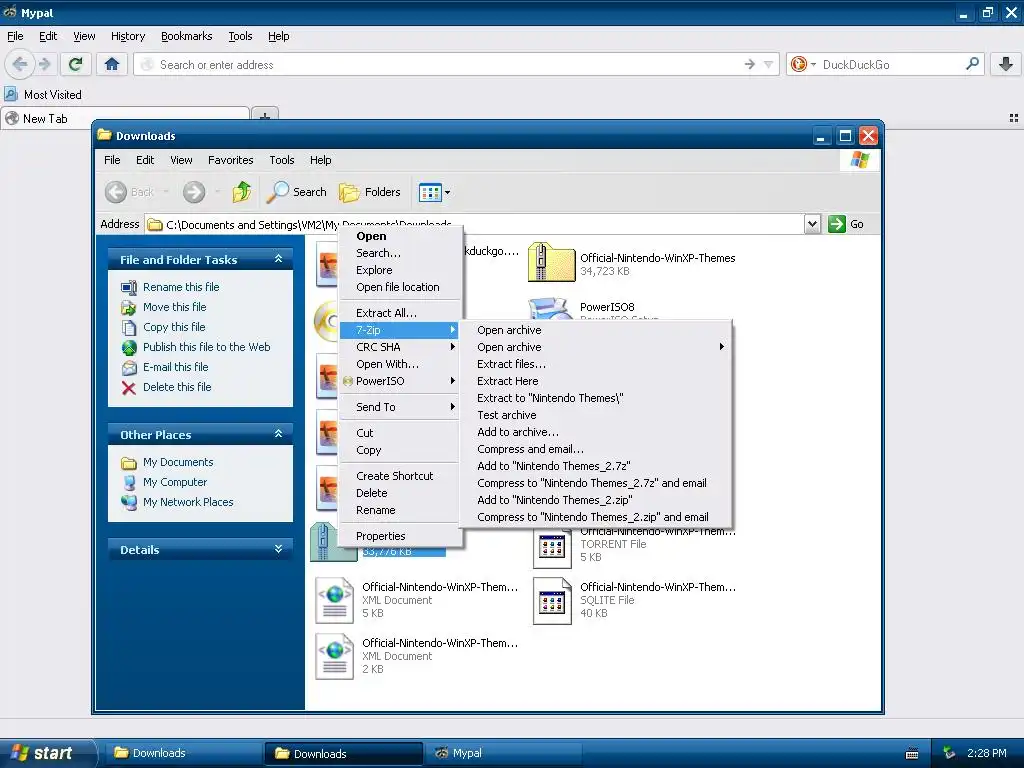Click Explorer Back button
The image size is (1024, 768).
coord(136,192)
